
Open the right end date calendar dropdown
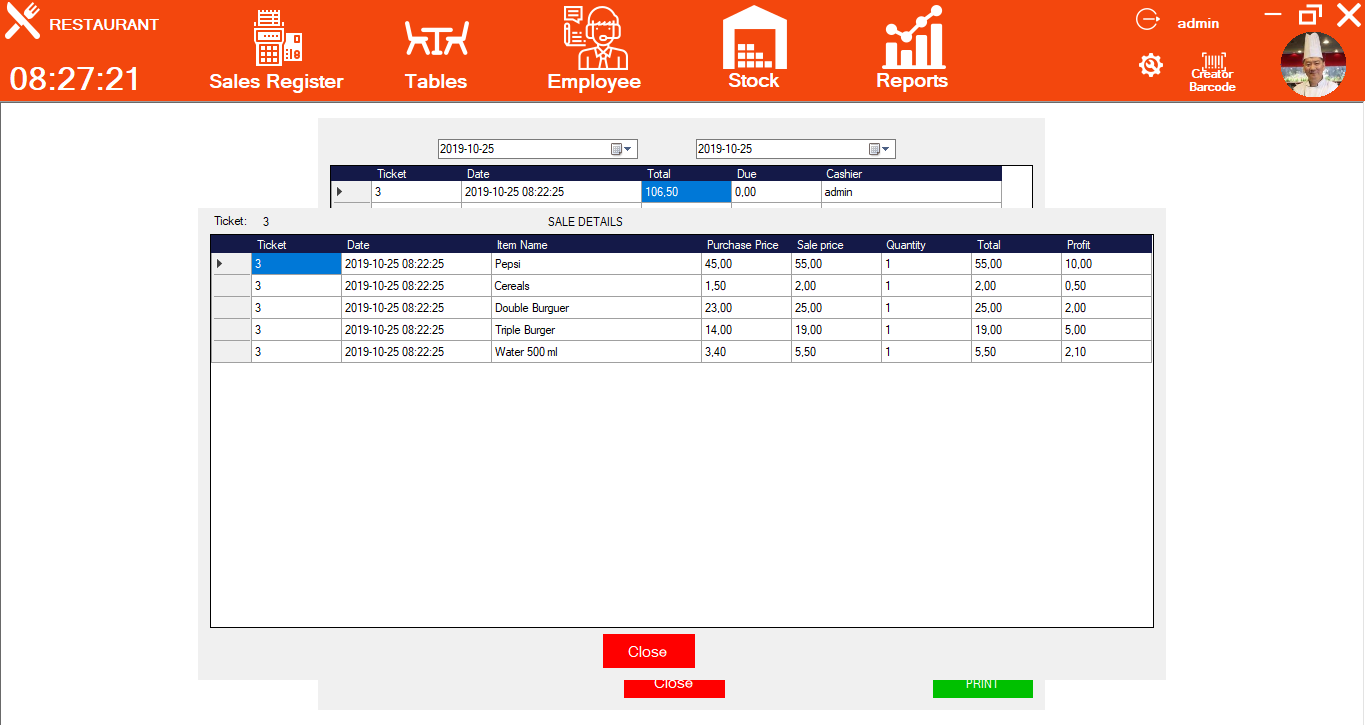882,148
